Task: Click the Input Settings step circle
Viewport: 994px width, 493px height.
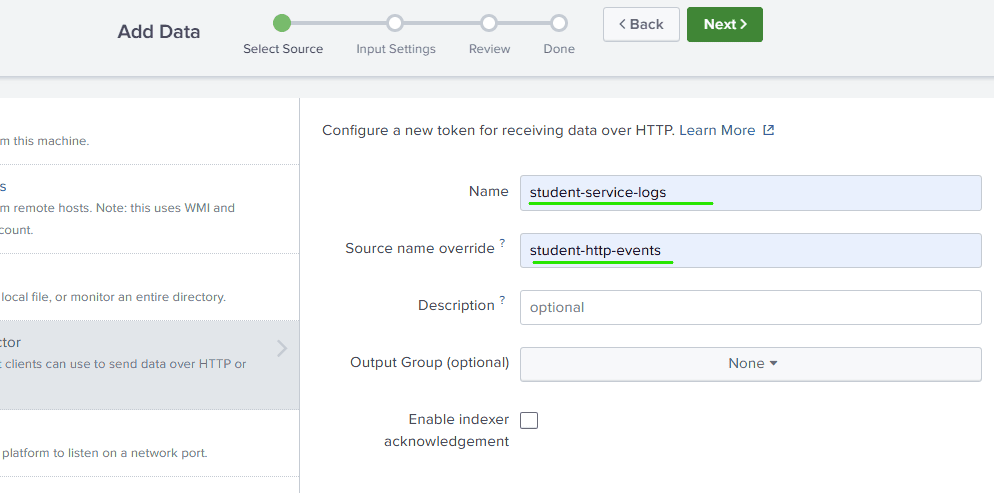Action: (x=395, y=23)
